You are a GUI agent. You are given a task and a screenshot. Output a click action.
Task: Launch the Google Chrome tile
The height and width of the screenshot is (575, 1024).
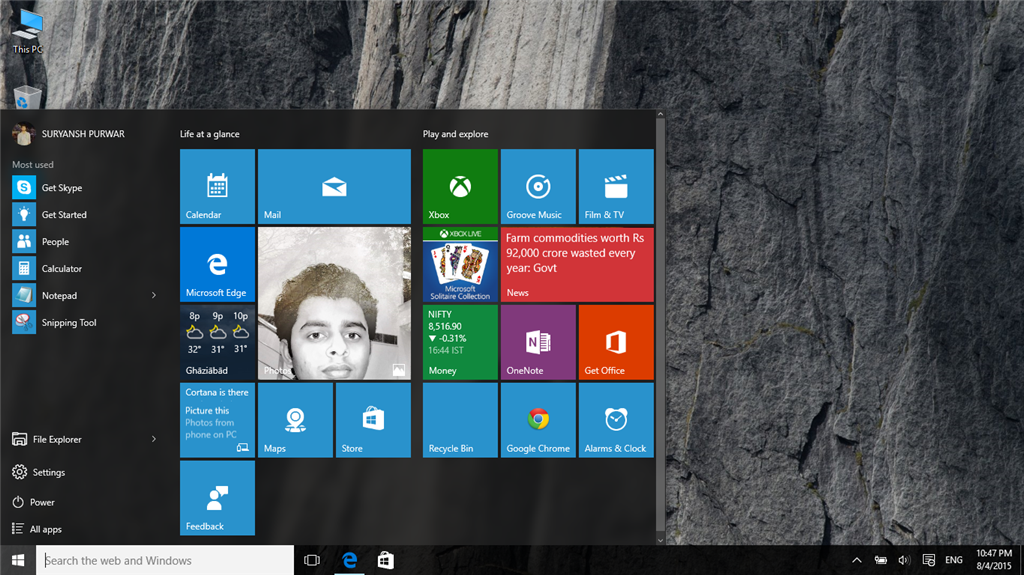pyautogui.click(x=538, y=419)
